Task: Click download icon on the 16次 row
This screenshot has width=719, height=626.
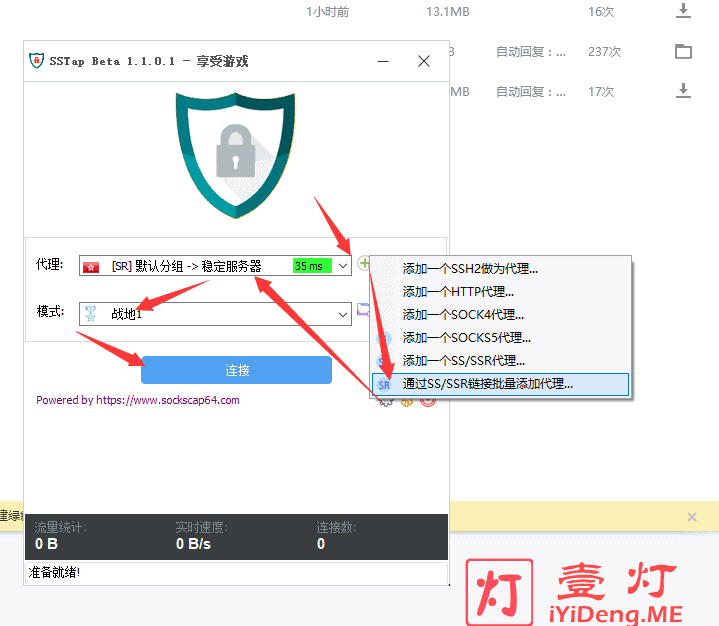Action: (x=683, y=11)
